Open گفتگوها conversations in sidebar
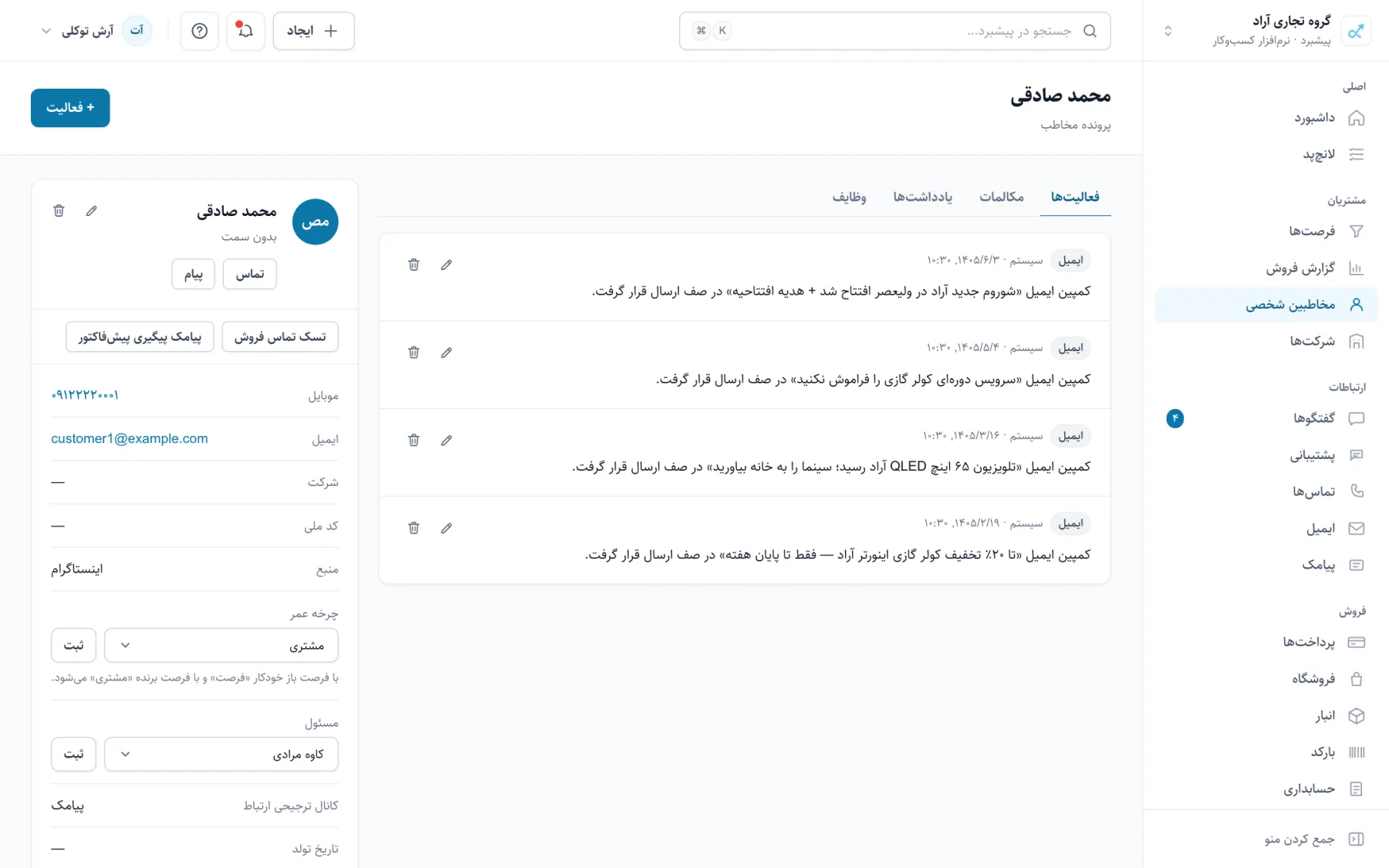 [1266, 418]
